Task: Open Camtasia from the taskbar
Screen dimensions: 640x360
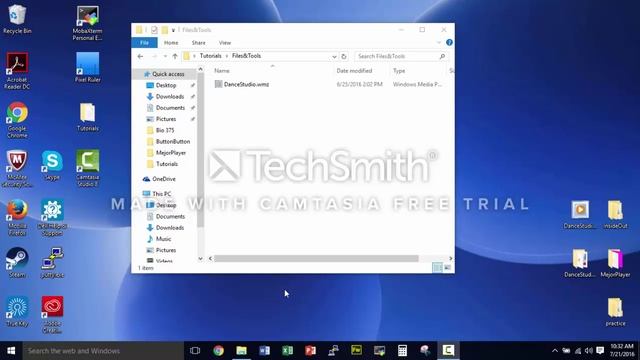Action: (448, 351)
